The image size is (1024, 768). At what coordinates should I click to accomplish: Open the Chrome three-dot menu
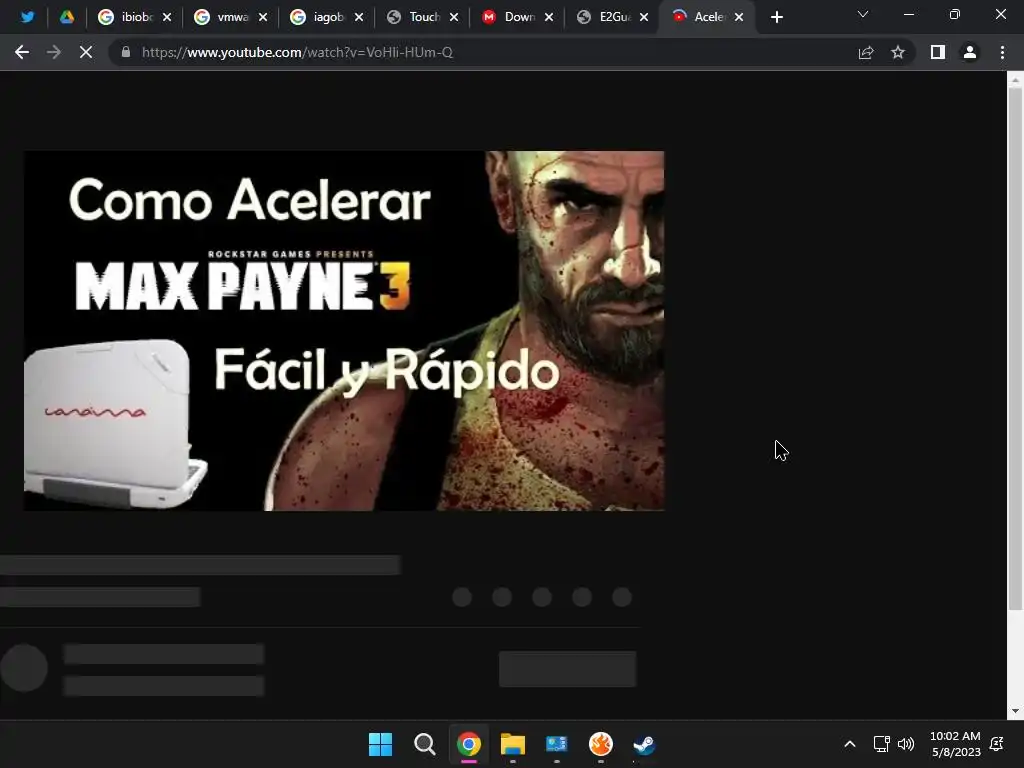tap(1002, 52)
